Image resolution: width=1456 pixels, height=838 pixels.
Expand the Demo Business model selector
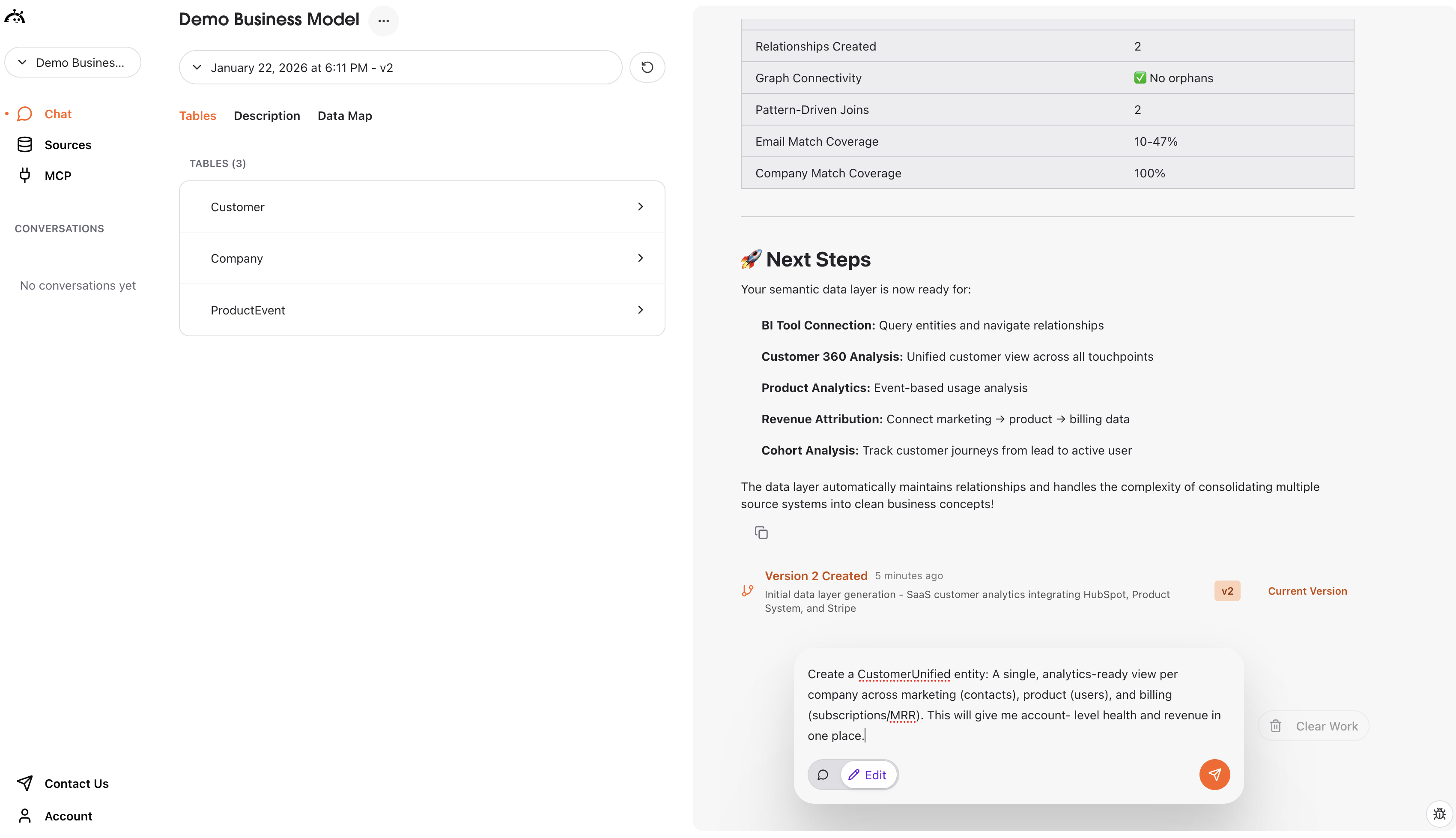tap(72, 62)
